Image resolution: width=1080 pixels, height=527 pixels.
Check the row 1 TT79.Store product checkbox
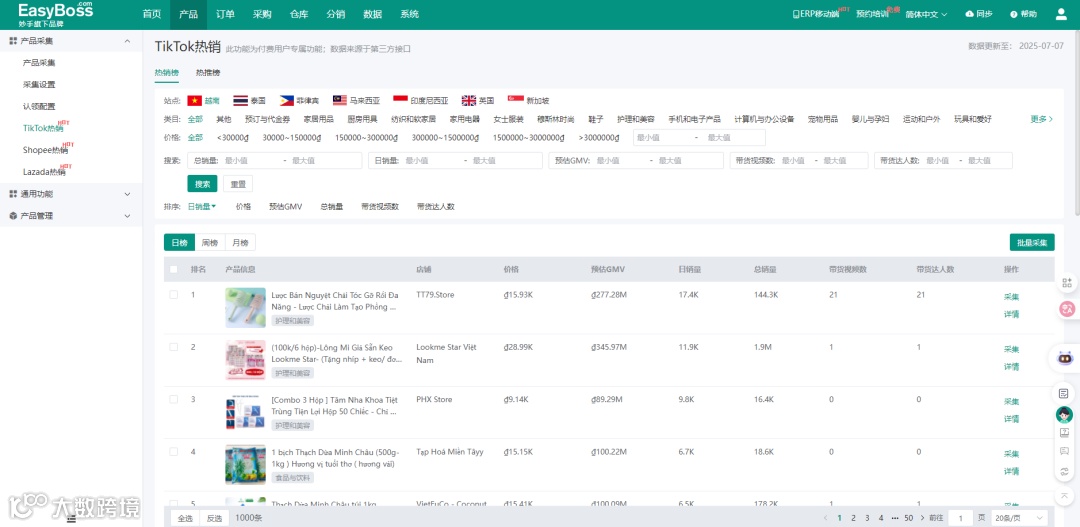coord(174,295)
